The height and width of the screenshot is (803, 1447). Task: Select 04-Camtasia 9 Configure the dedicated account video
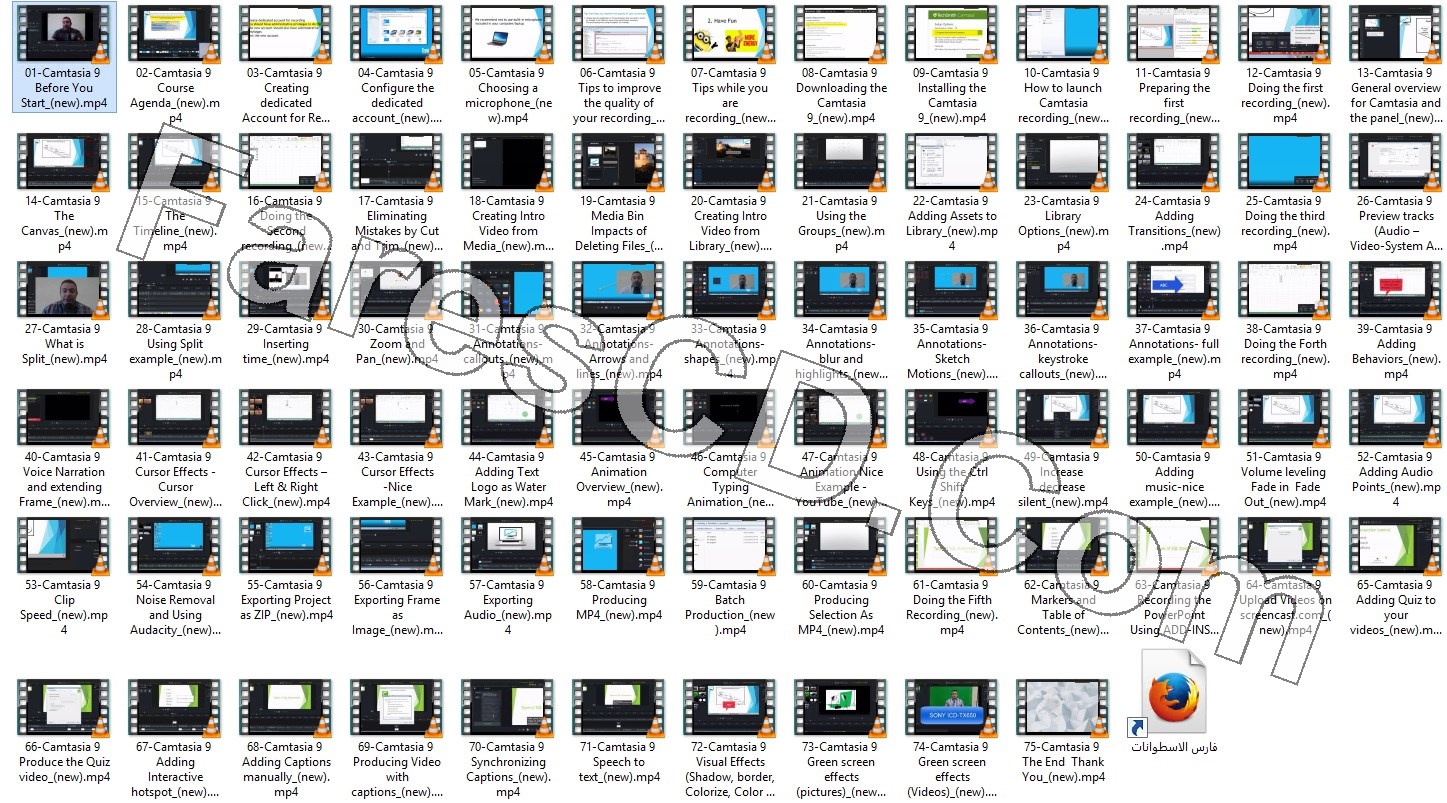coord(397,64)
